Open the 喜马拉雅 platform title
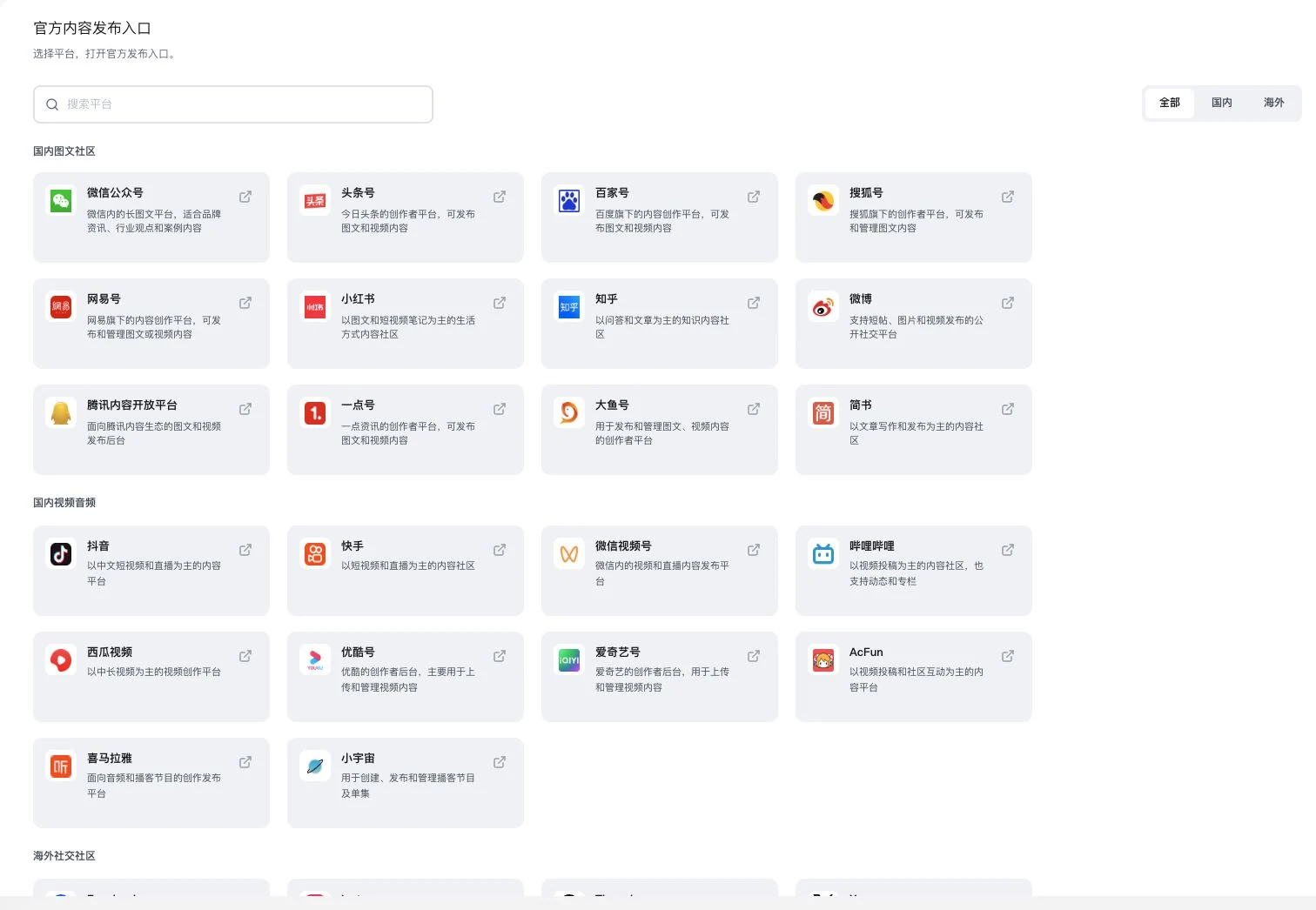Viewport: 1316px width, 910px height. click(110, 759)
